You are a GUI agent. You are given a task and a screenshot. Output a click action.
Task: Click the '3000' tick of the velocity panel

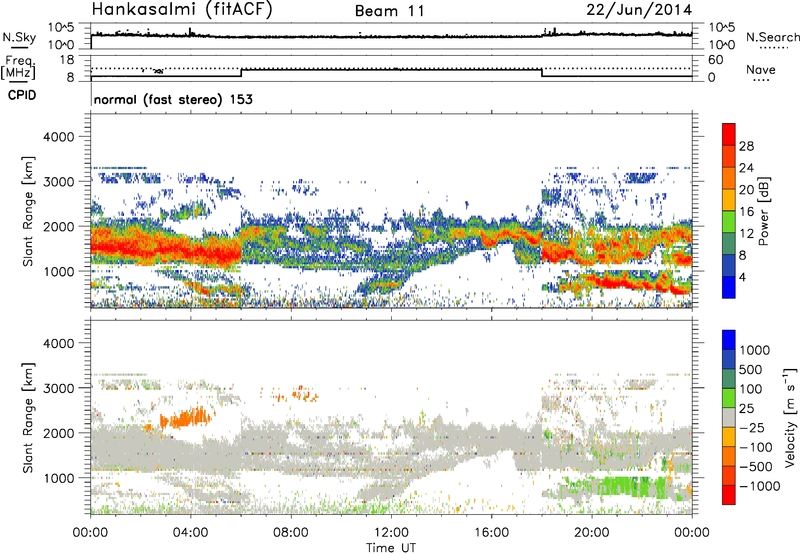[x=58, y=388]
